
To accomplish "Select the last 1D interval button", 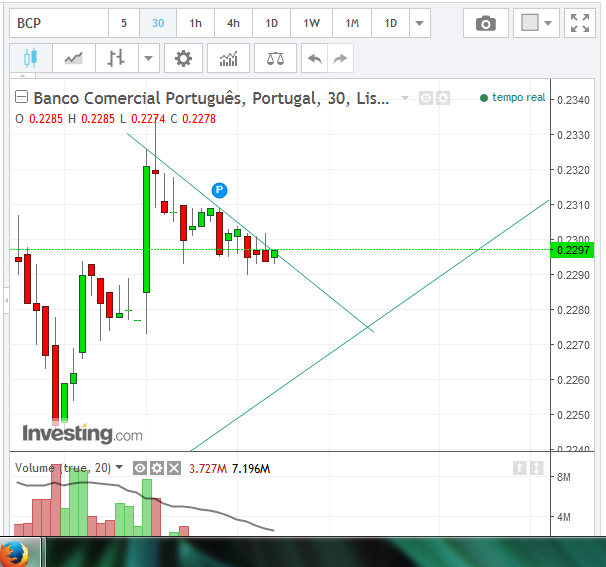I will (390, 23).
